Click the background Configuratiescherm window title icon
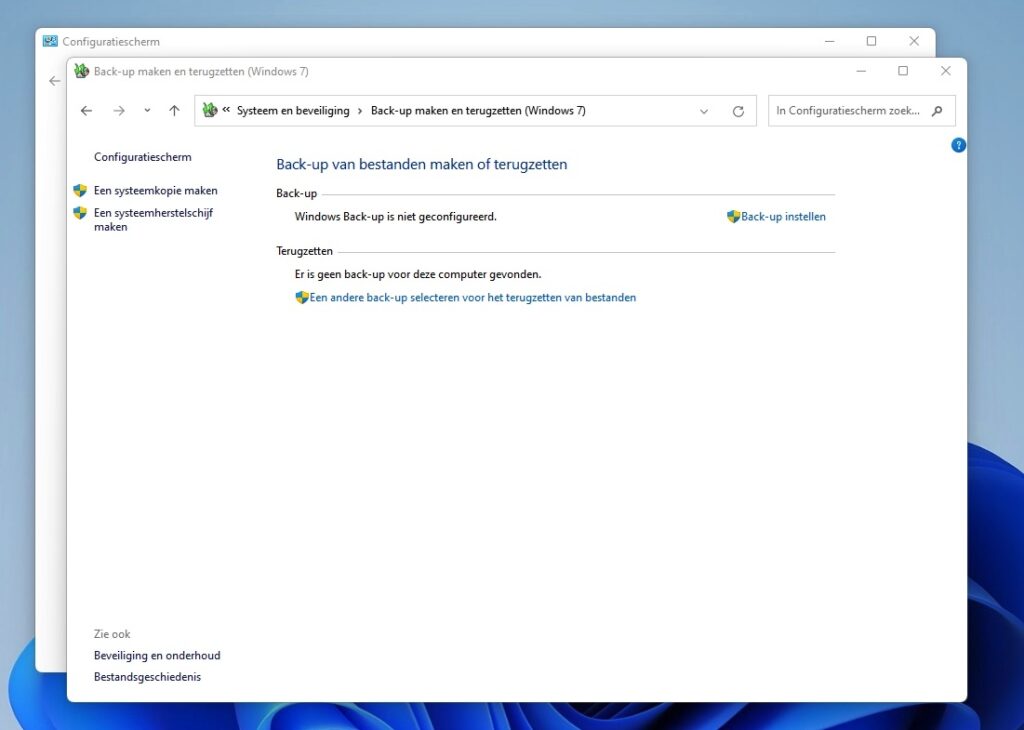The image size is (1024, 730). [50, 41]
